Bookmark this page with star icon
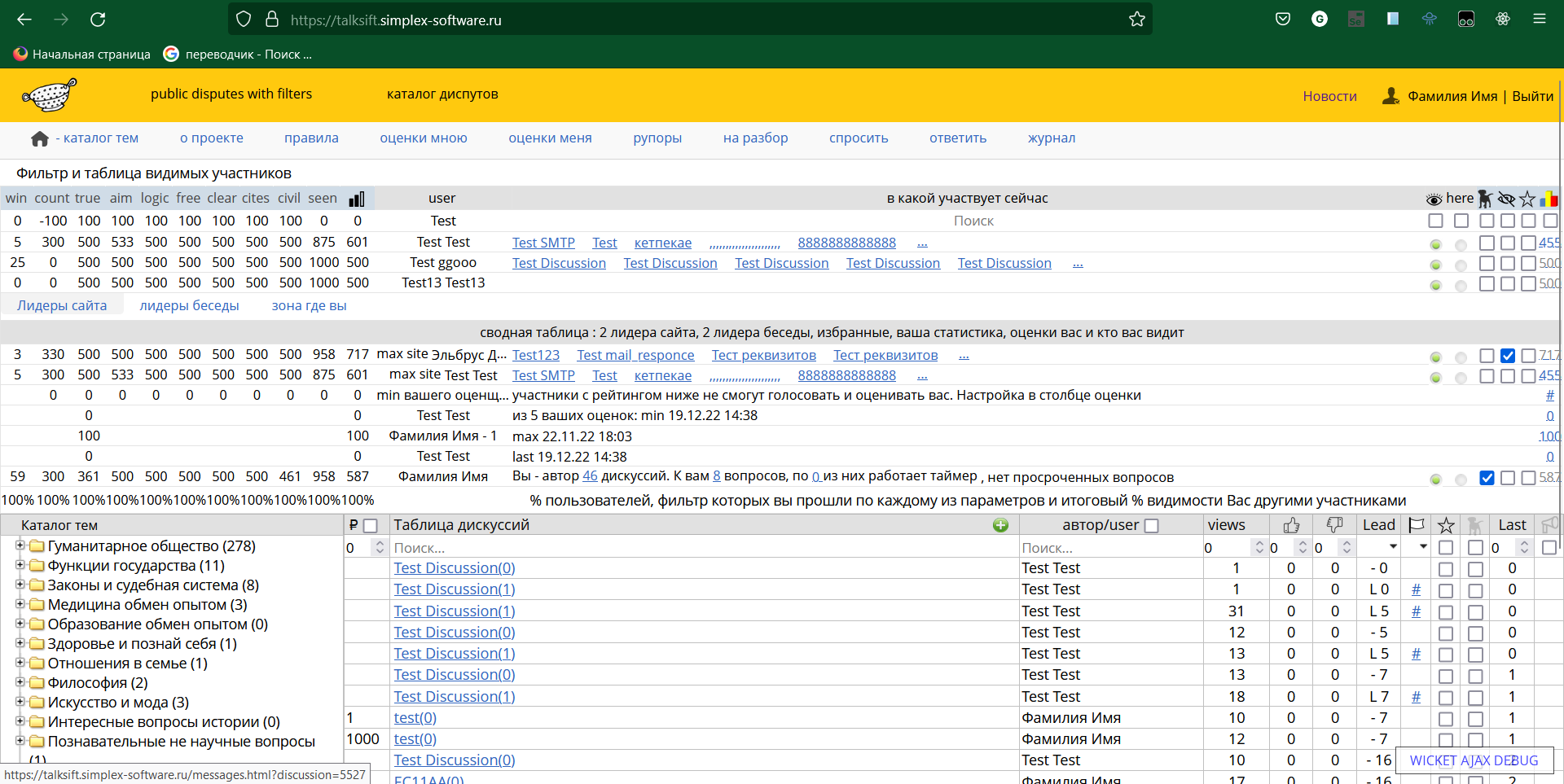This screenshot has width=1564, height=784. (x=1137, y=20)
